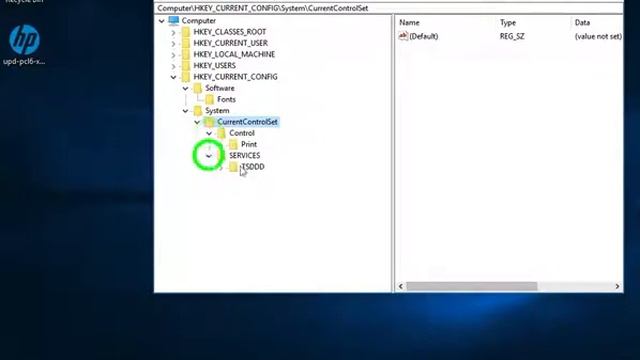Expand HKEY_CURRENT_USER key
Screen dimensions: 640x360
coord(173,43)
